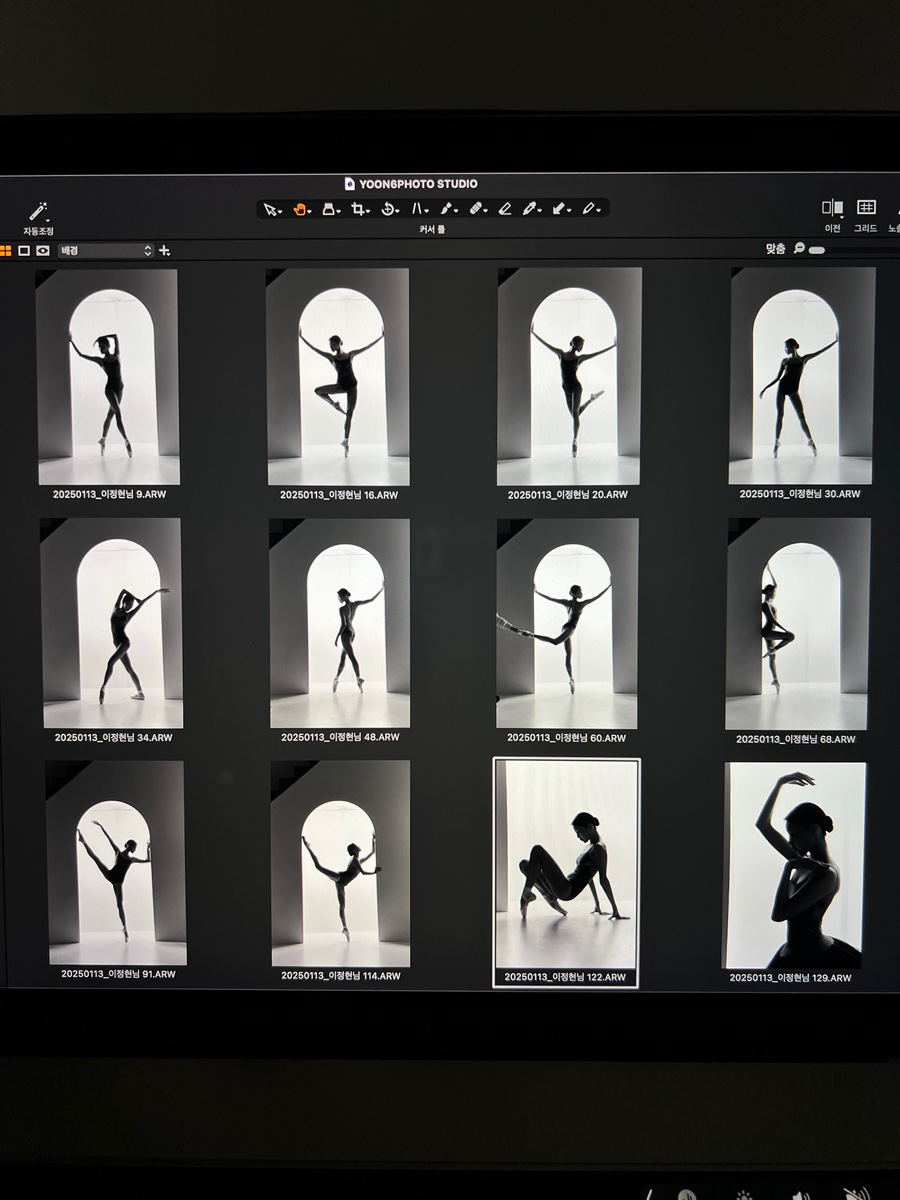
Task: Open the 배경 layer dropdown
Action: pos(105,250)
